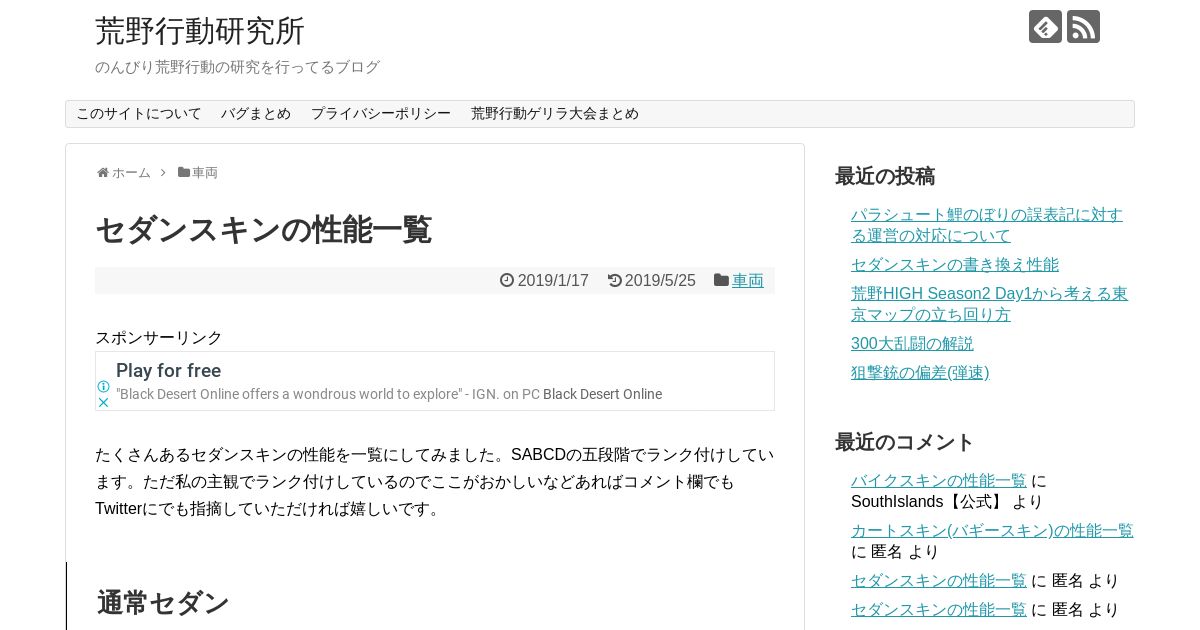1200x630 pixels.
Task: Open recent post 荒野HIGH Season2 Day1
Action: [989, 304]
